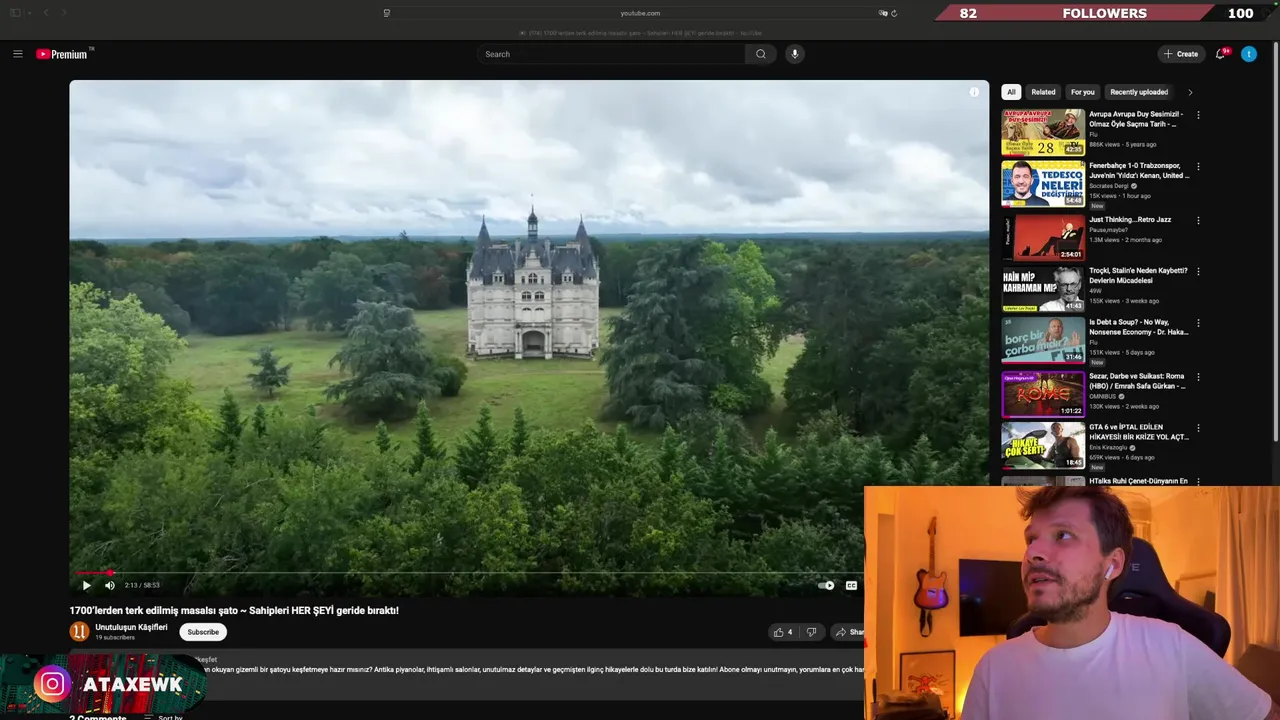The width and height of the screenshot is (1280, 720).
Task: Select the 'Recently uploaded' filter chip
Action: [1139, 92]
